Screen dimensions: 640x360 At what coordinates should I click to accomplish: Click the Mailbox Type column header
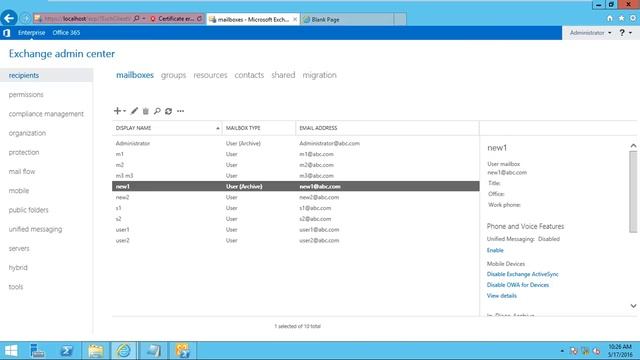click(x=259, y=128)
